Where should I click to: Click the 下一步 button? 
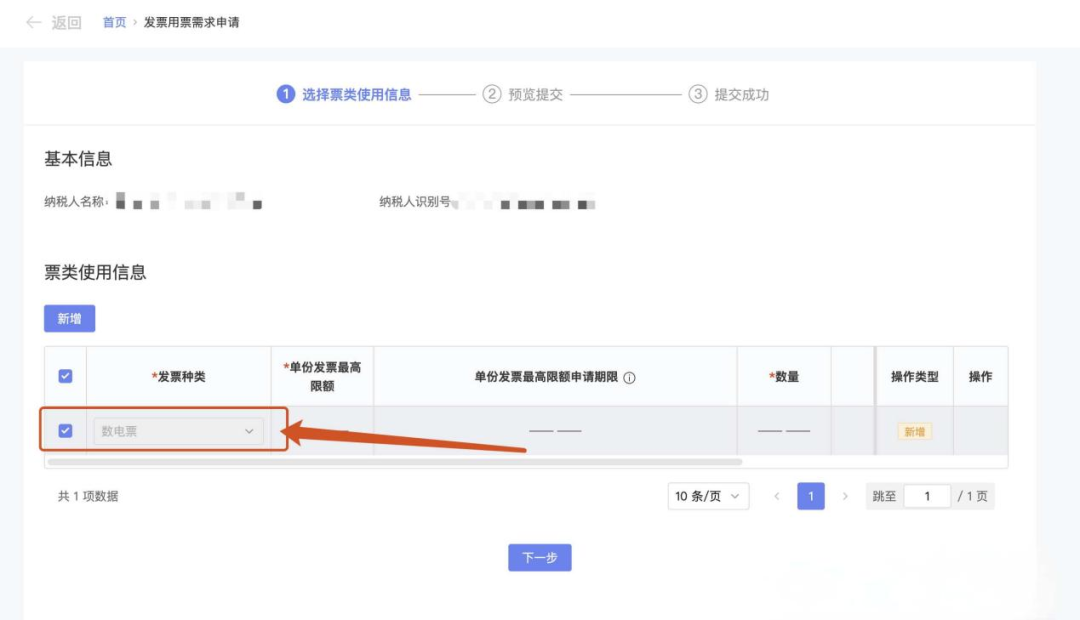(x=539, y=558)
